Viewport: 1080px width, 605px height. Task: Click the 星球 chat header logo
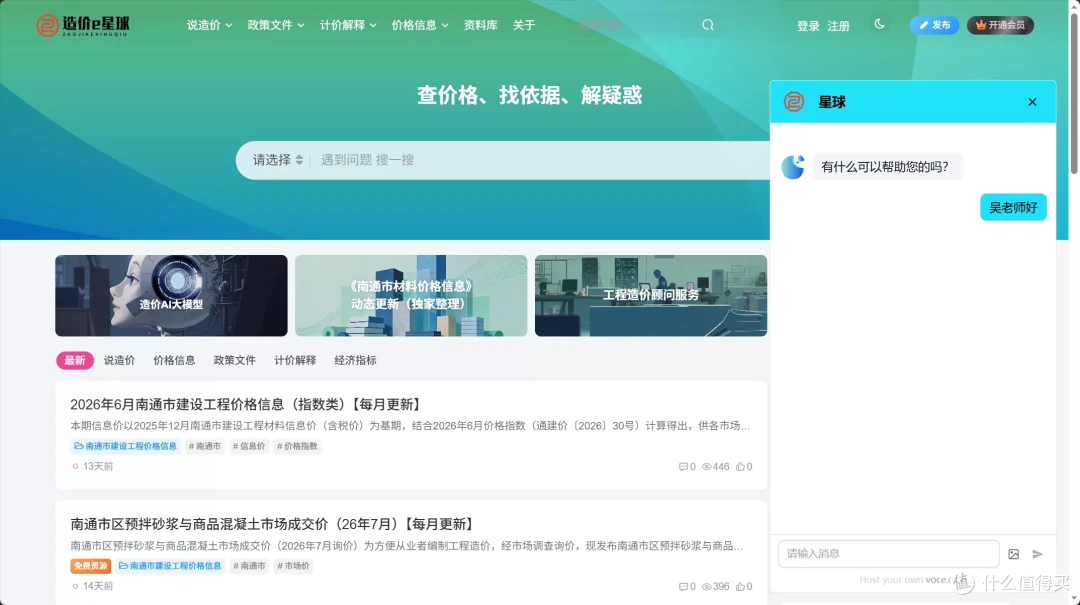click(x=793, y=102)
